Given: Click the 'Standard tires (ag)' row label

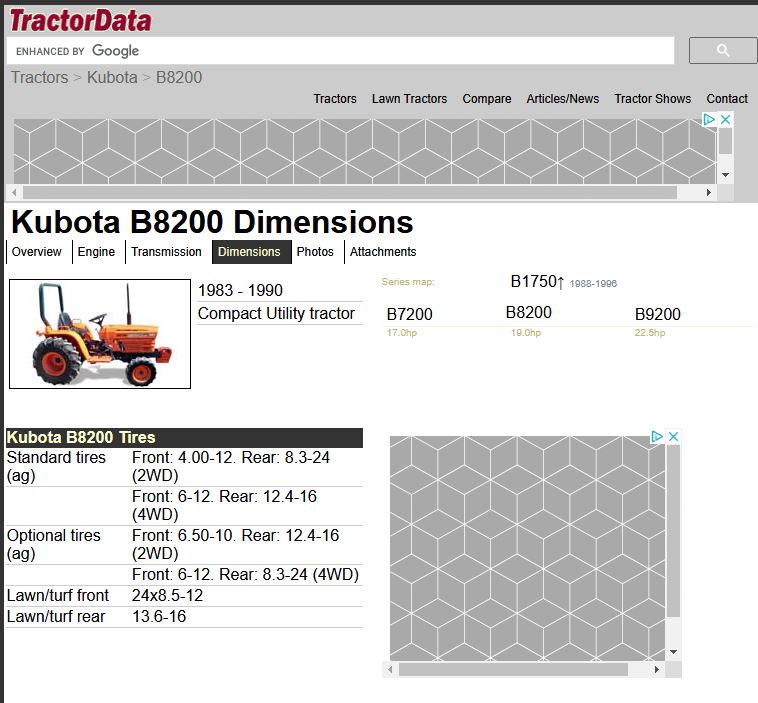Looking at the screenshot, I should coord(56,467).
